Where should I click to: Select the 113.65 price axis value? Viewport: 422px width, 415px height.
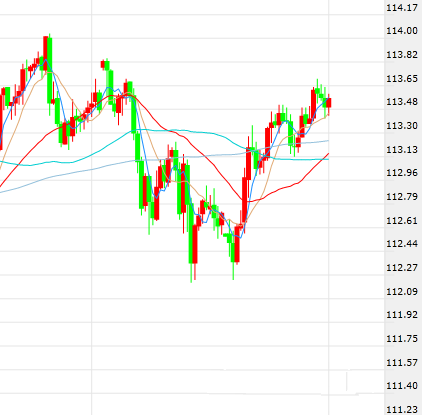tap(402, 79)
